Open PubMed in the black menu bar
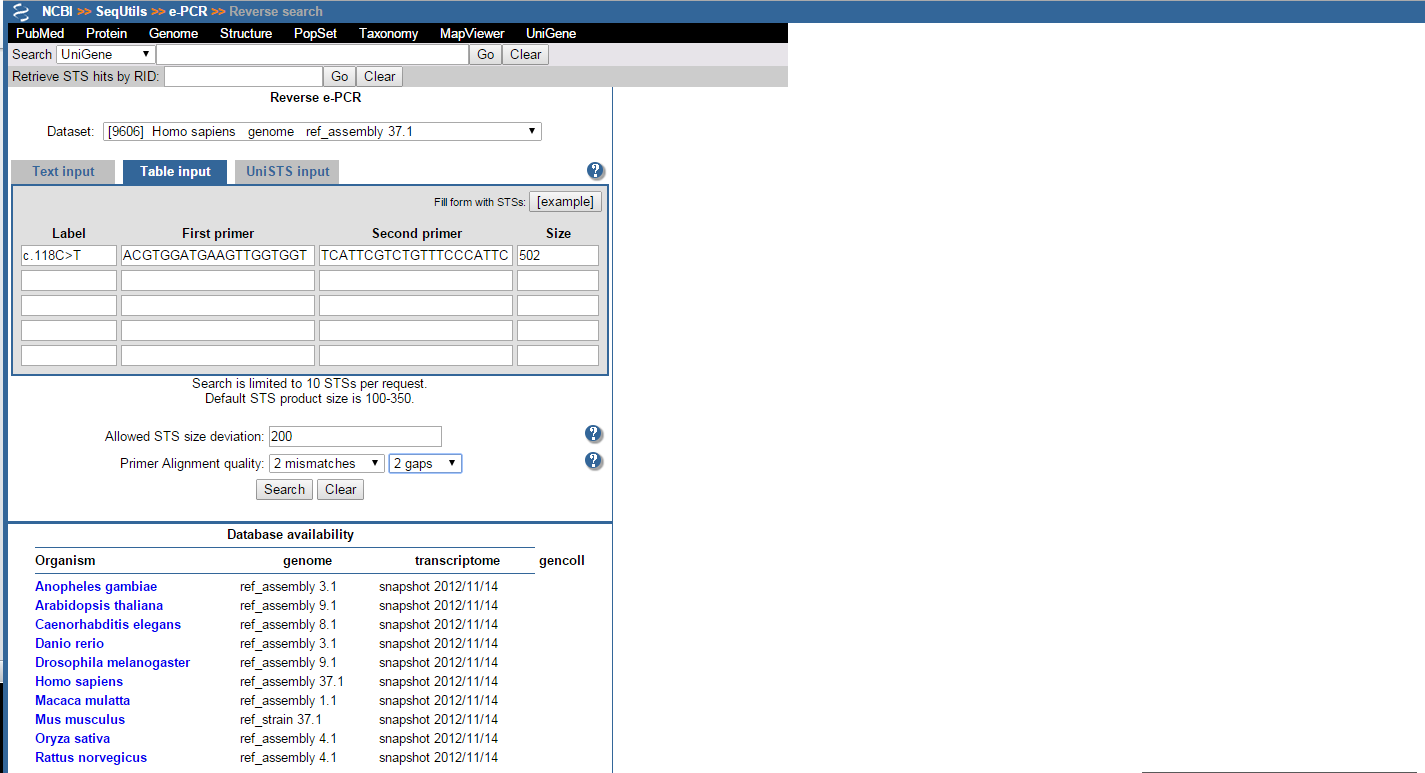1425x773 pixels. (x=40, y=33)
